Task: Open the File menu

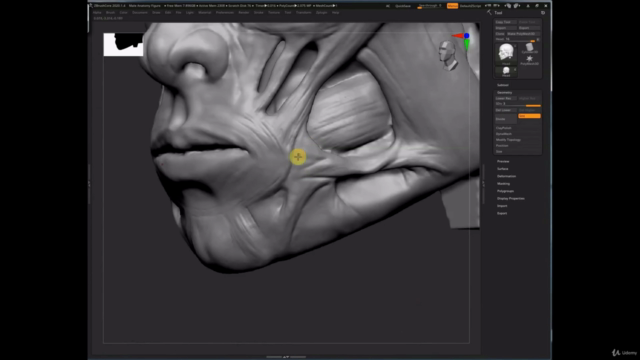Action: (x=178, y=13)
